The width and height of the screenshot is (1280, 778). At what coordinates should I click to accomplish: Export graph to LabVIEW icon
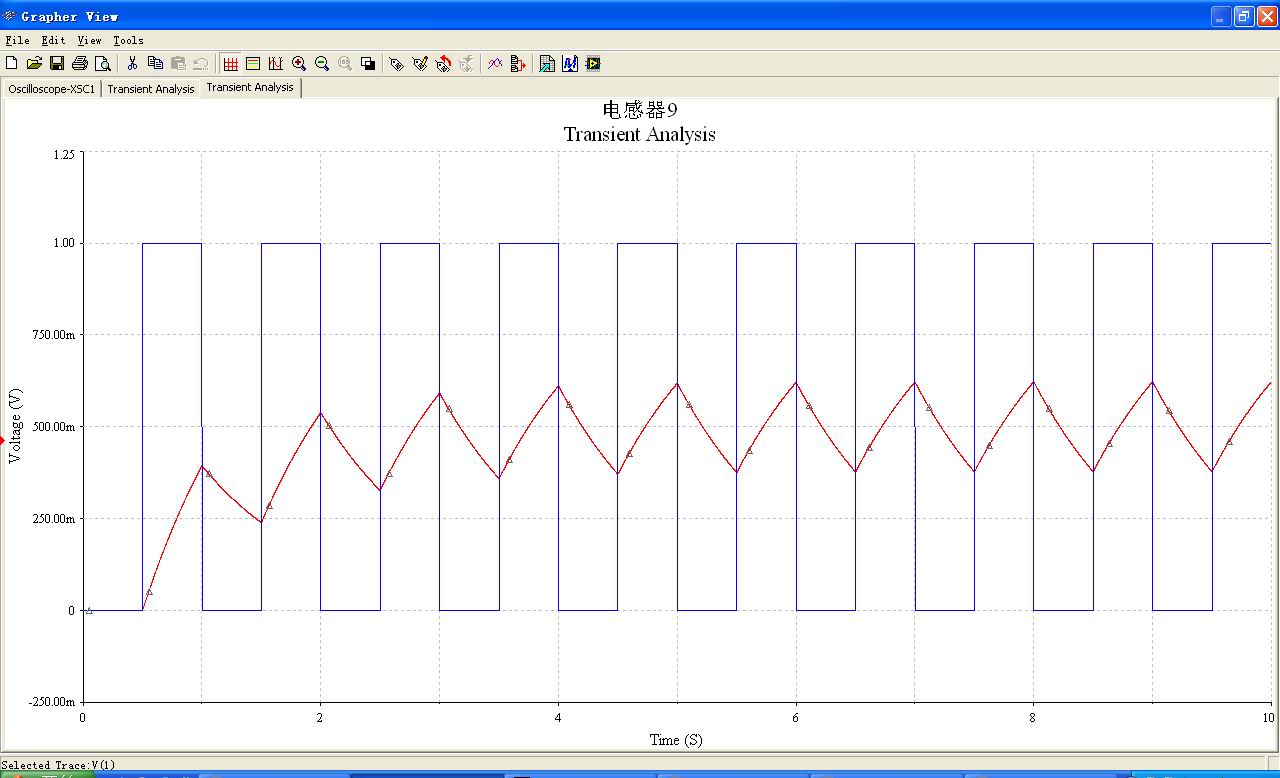pos(593,63)
